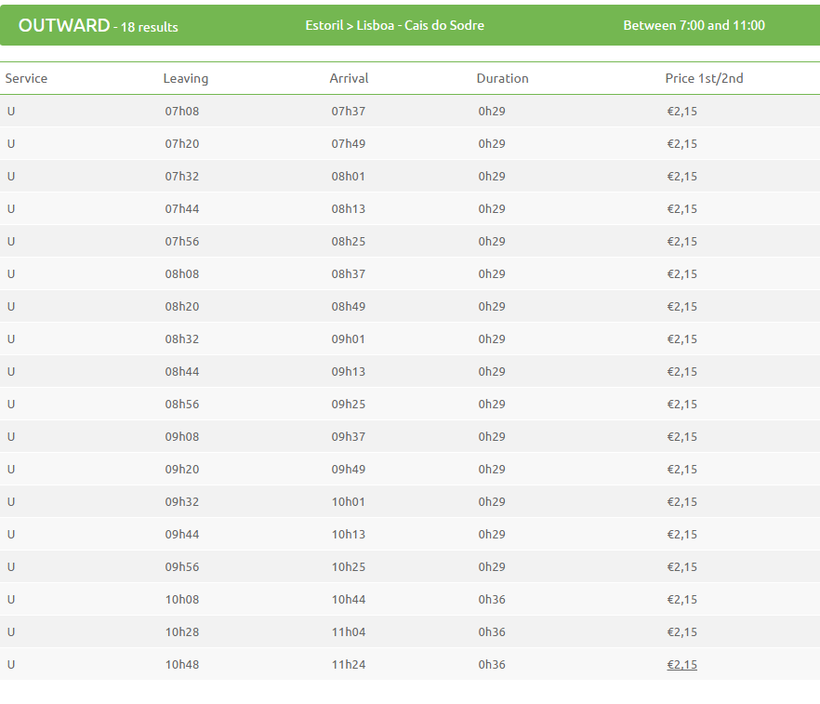Click the 09h20 leaving time
820x704 pixels.
coord(182,469)
